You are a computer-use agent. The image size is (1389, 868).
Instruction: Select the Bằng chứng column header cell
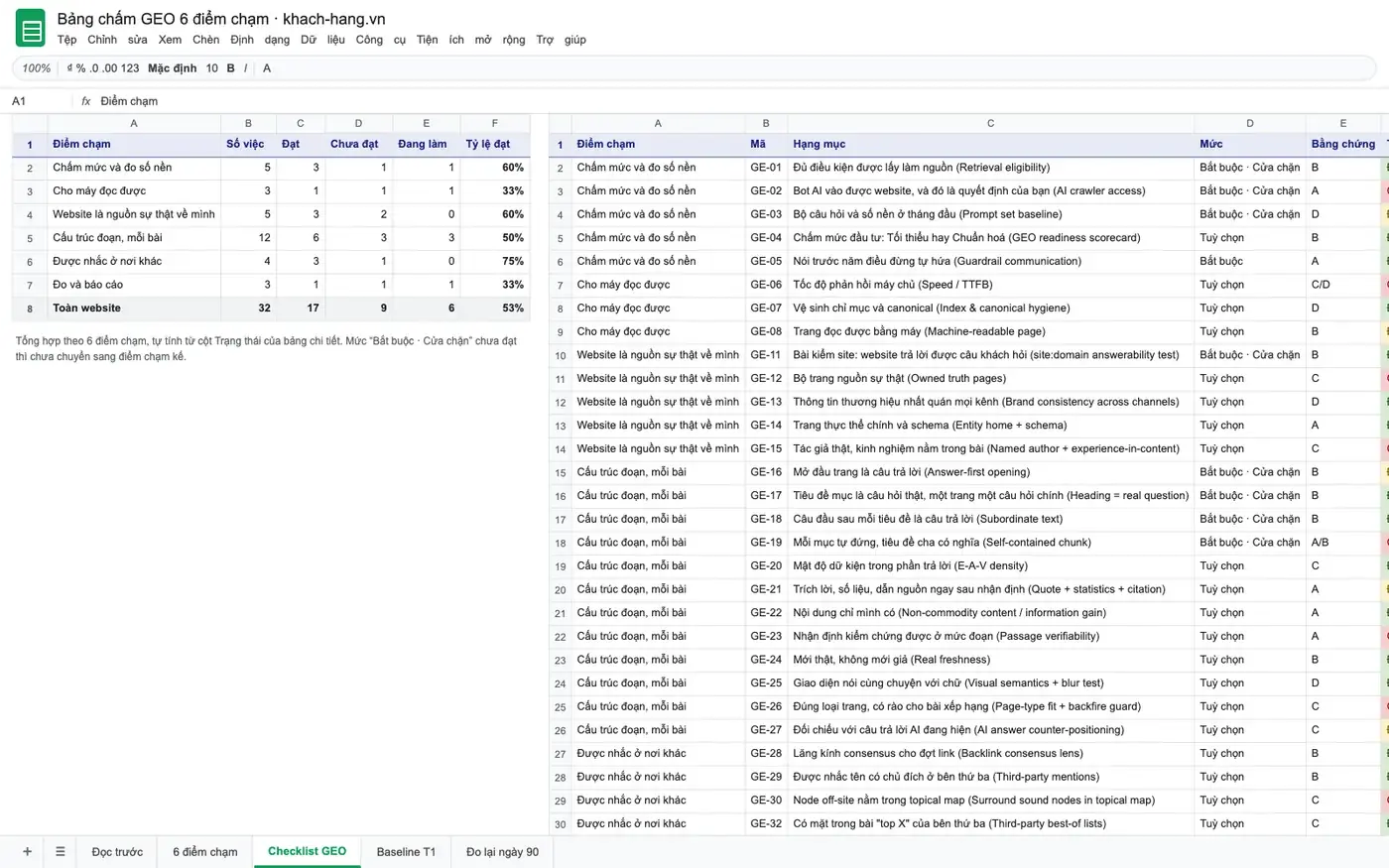coord(1342,144)
